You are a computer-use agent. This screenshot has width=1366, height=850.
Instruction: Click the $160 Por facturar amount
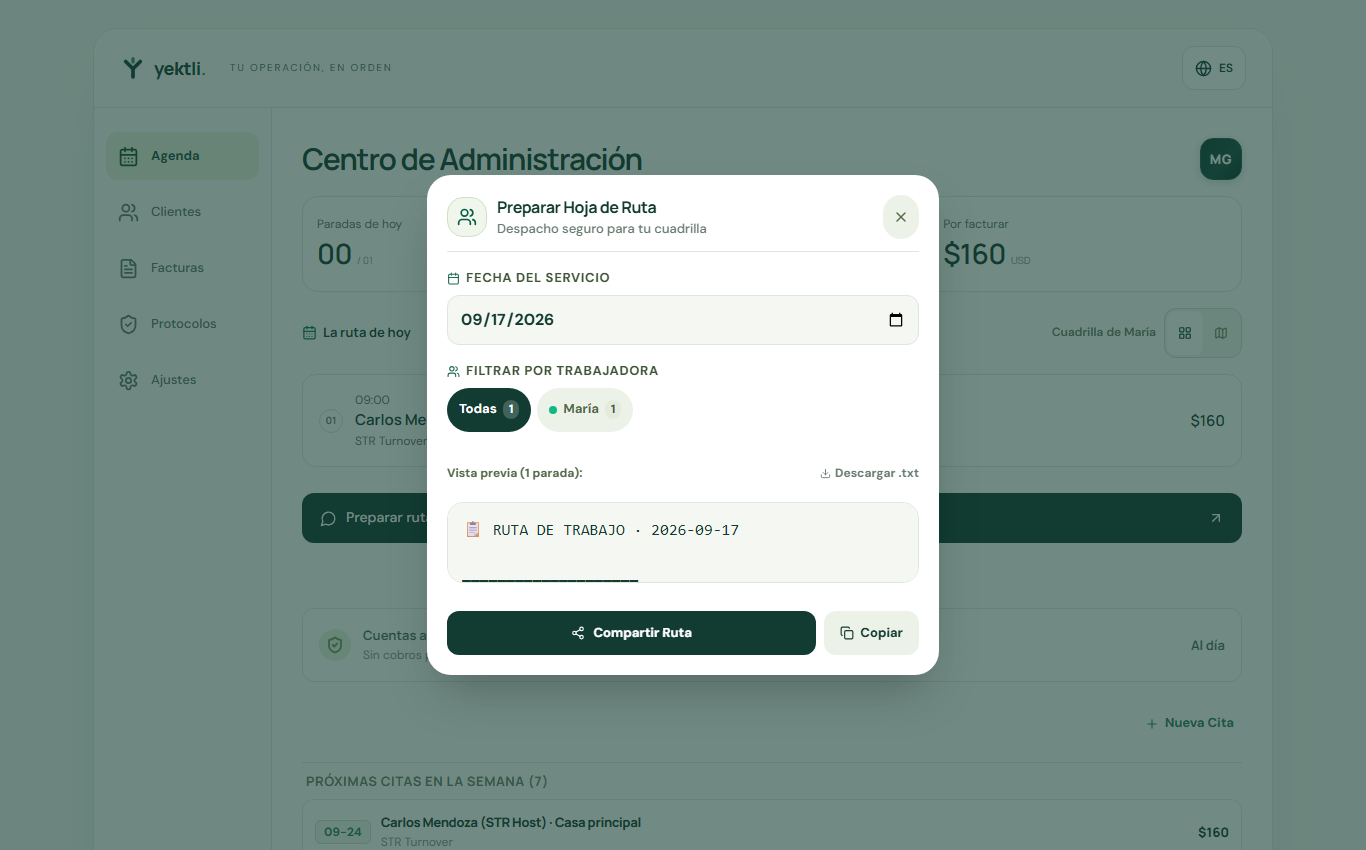click(974, 254)
